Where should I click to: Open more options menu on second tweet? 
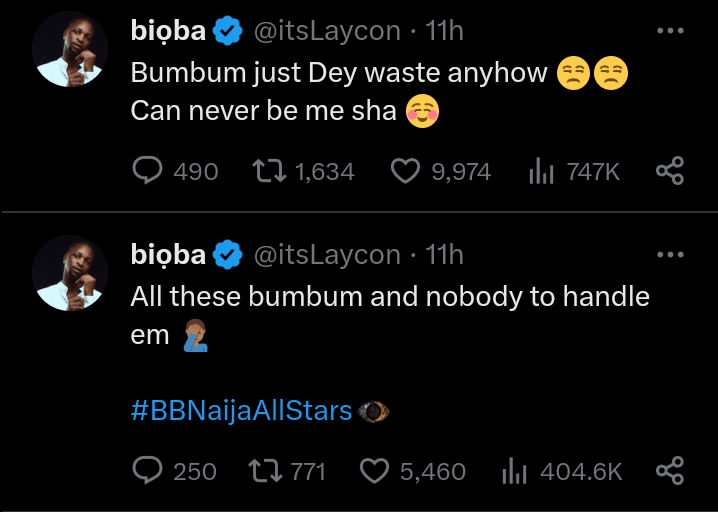click(x=669, y=255)
